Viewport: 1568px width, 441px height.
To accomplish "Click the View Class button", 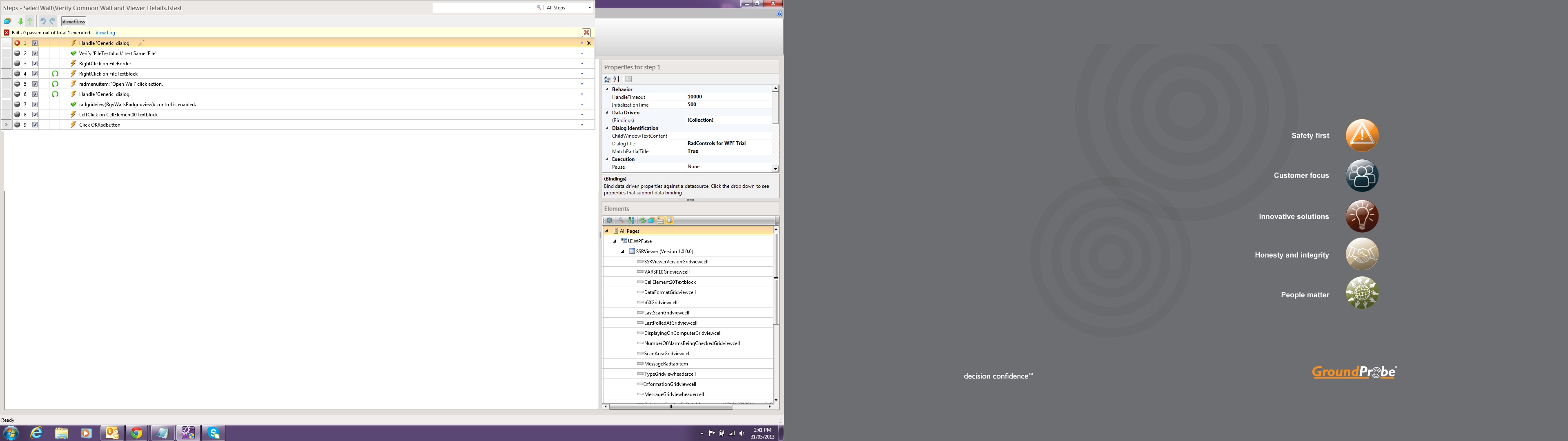I will click(73, 21).
